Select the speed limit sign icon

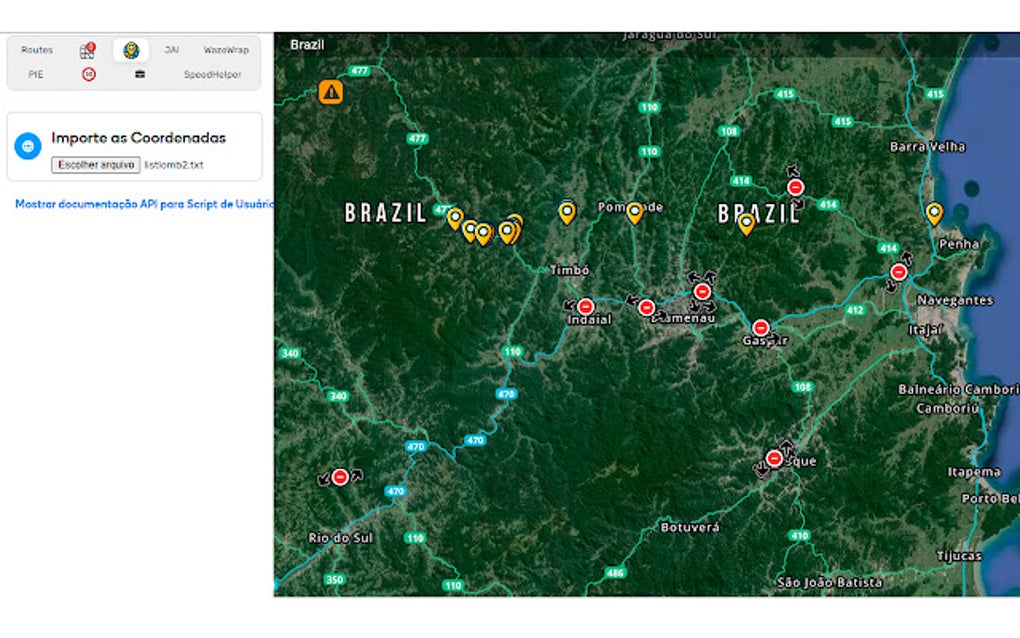point(87,74)
